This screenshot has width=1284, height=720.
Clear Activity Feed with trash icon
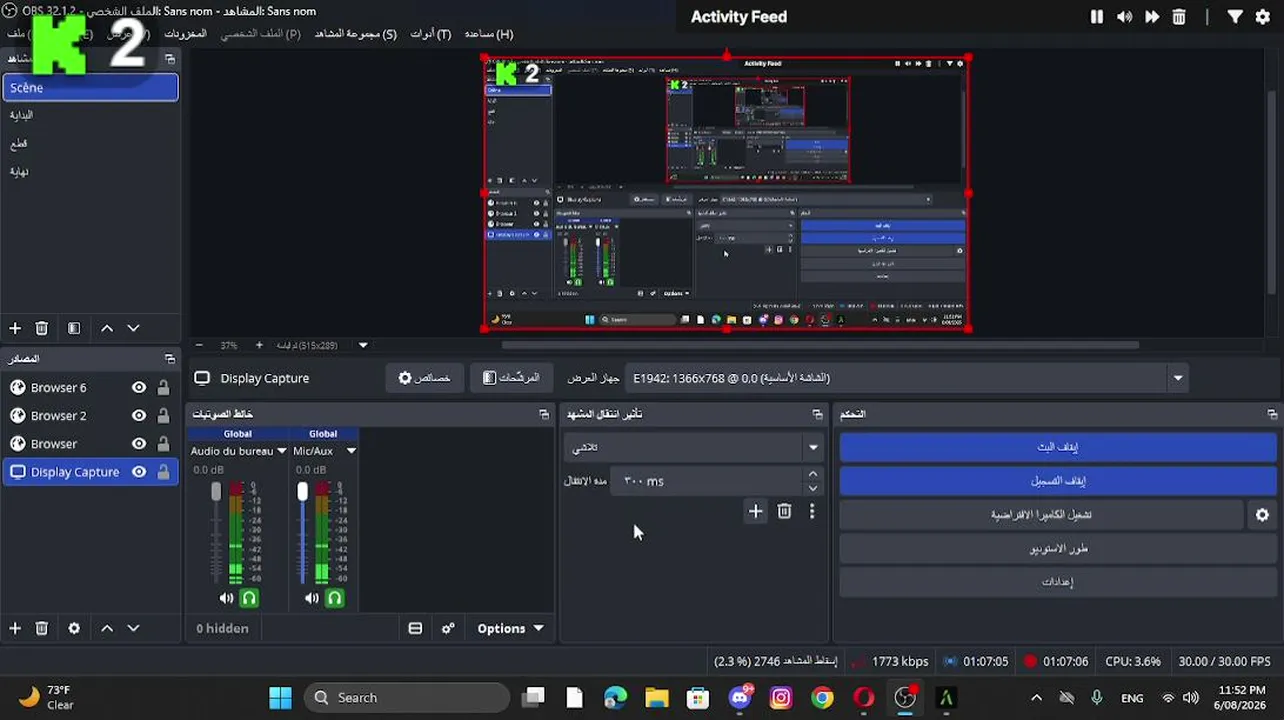click(1179, 17)
